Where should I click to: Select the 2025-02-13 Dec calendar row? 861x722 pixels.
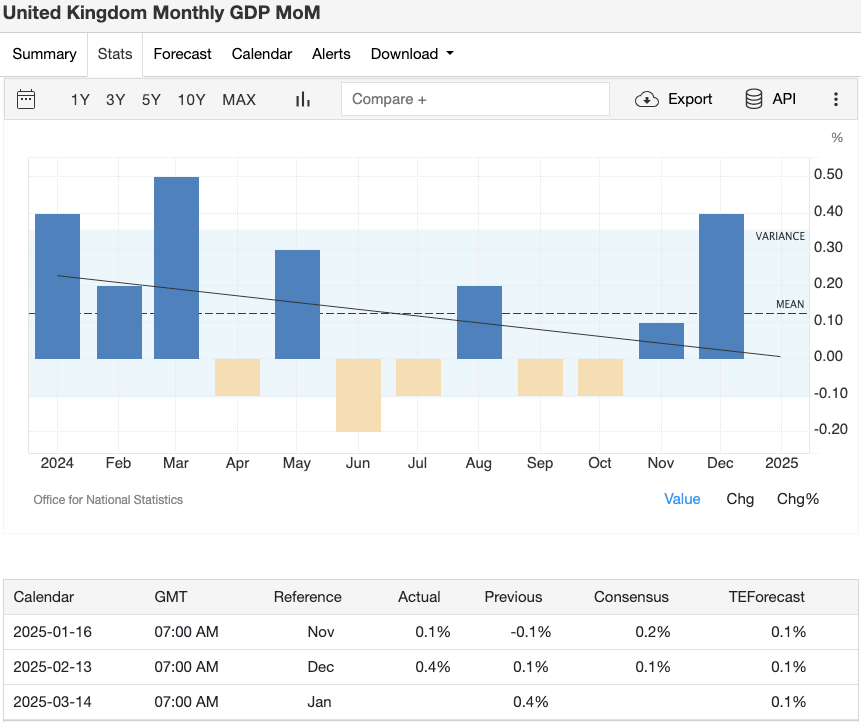(430, 667)
